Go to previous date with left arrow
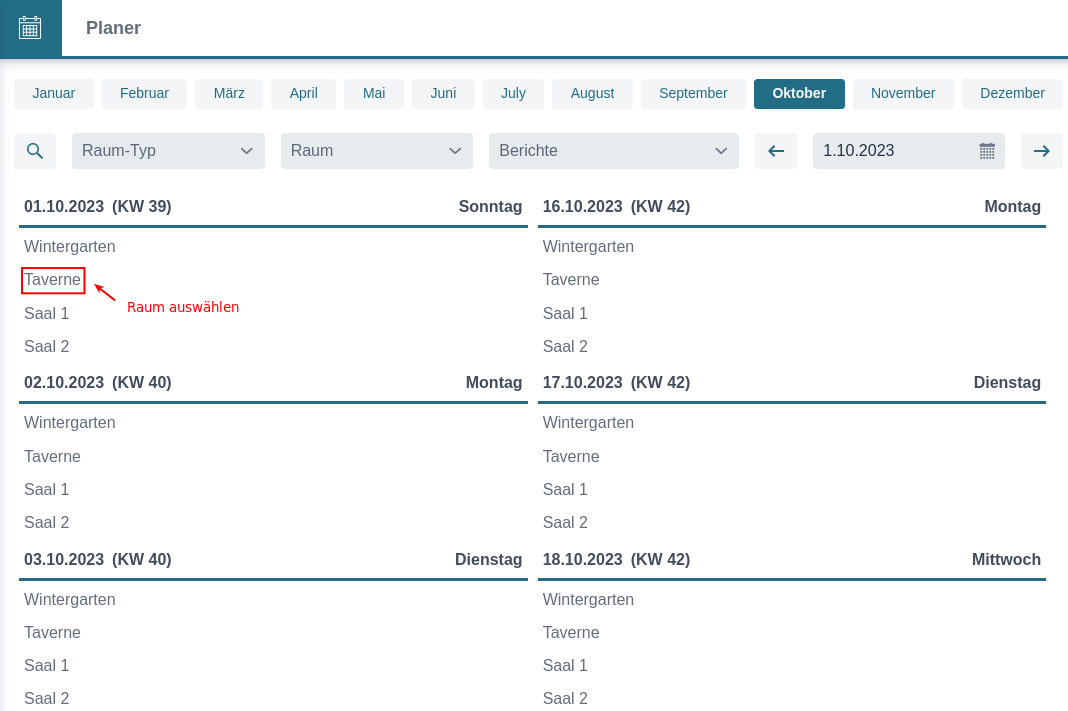Screen dimensions: 1068x711 click(776, 151)
